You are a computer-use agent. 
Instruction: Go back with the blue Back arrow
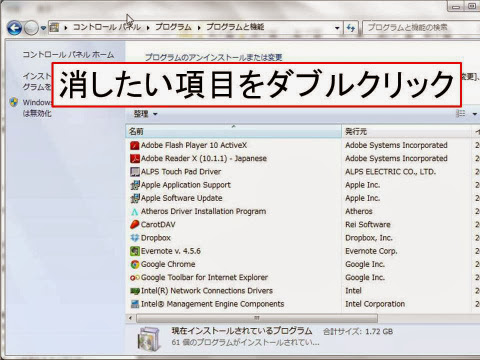coord(14,28)
